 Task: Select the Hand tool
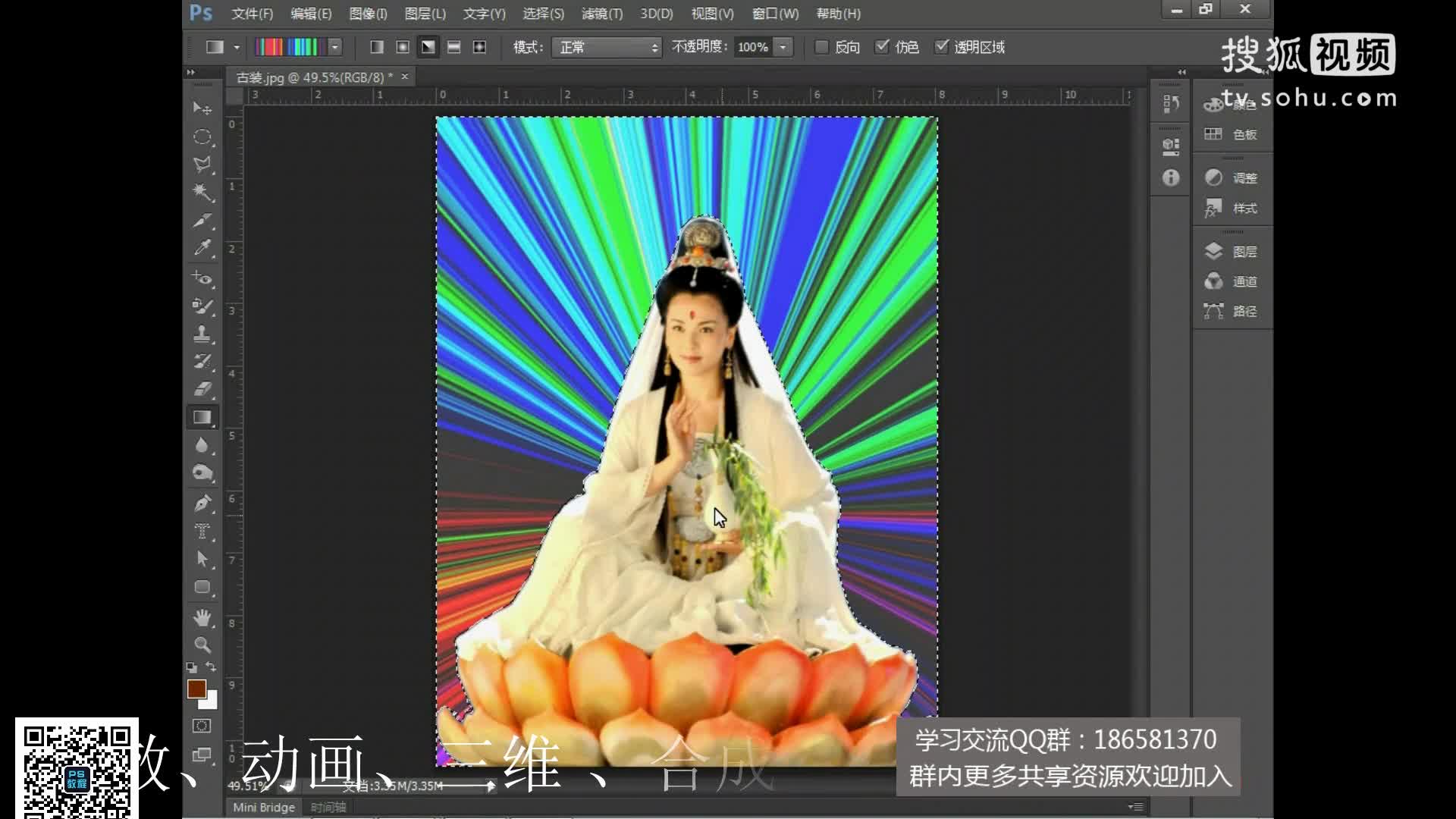point(202,617)
